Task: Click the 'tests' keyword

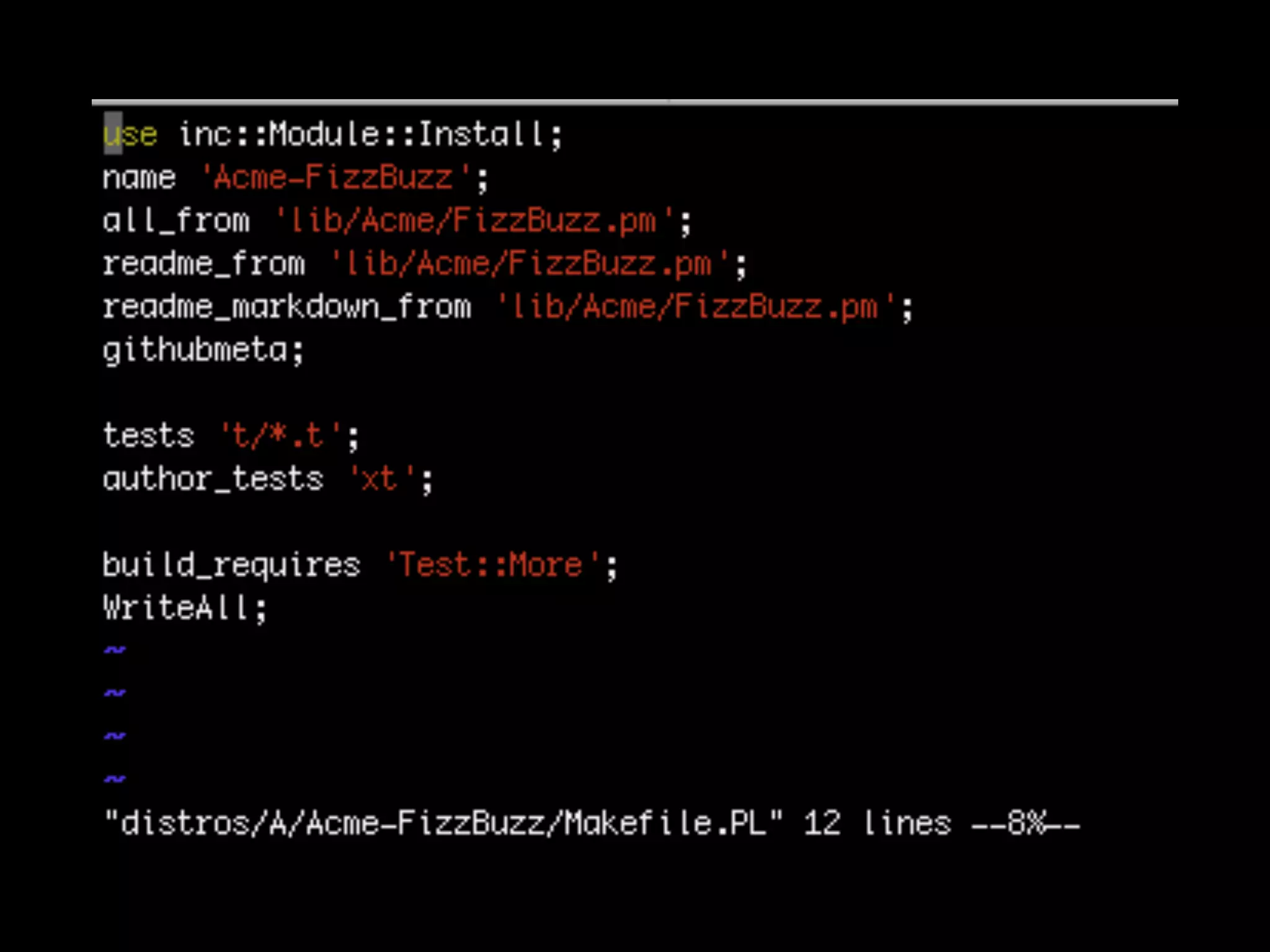Action: tap(149, 436)
